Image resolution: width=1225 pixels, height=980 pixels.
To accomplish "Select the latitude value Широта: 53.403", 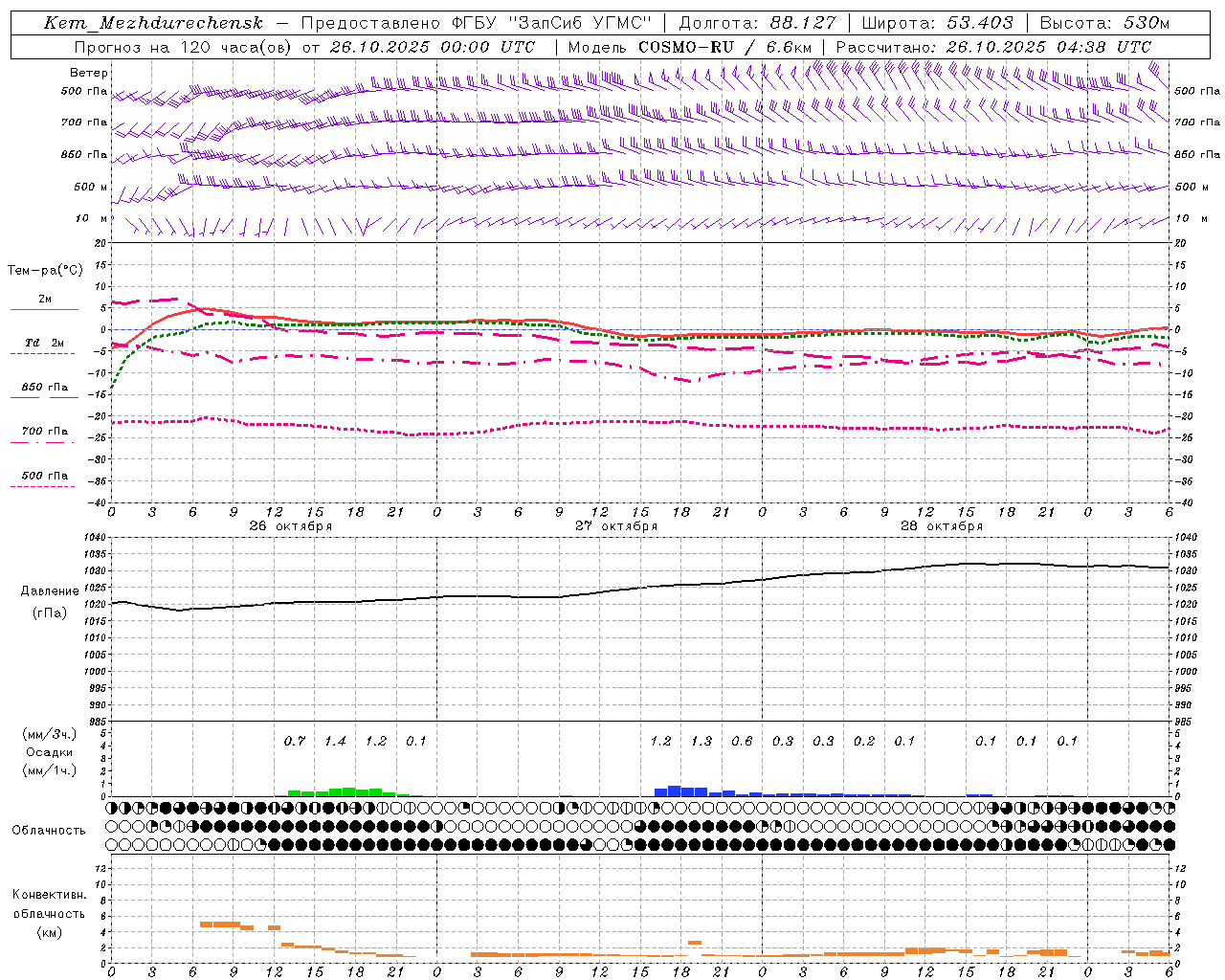I will click(938, 23).
